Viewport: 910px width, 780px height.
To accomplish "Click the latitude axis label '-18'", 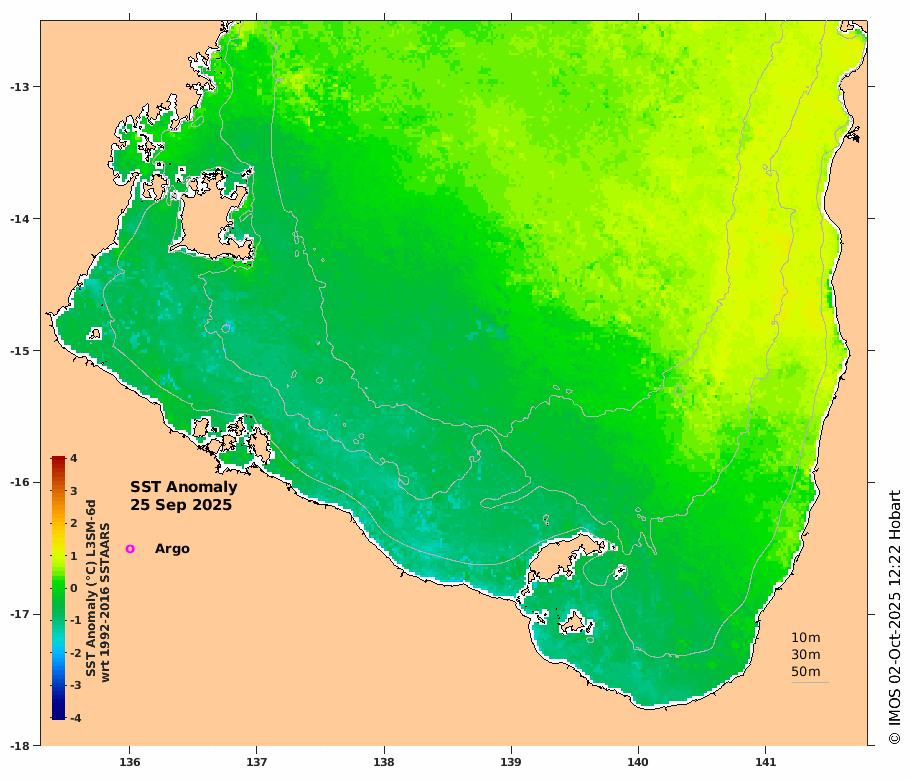I will pos(18,746).
